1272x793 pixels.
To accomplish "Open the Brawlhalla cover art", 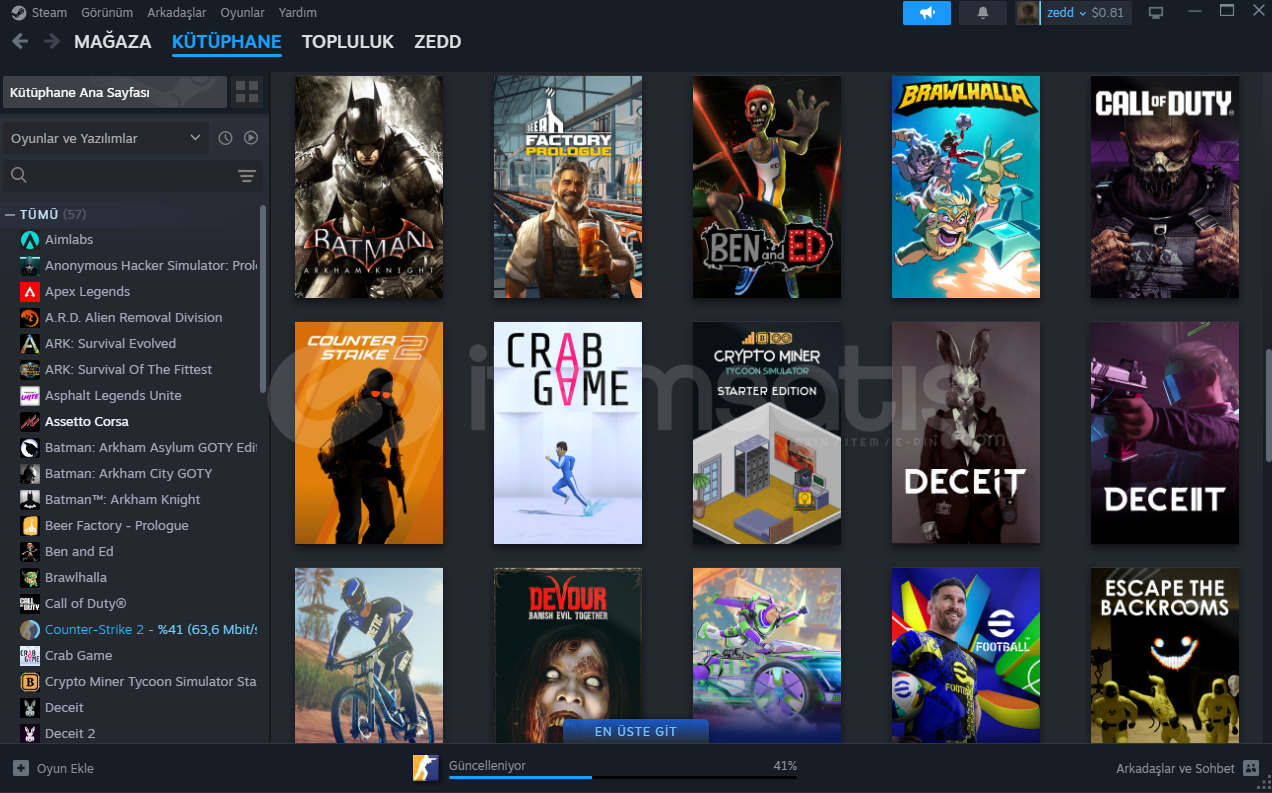I will pos(966,187).
